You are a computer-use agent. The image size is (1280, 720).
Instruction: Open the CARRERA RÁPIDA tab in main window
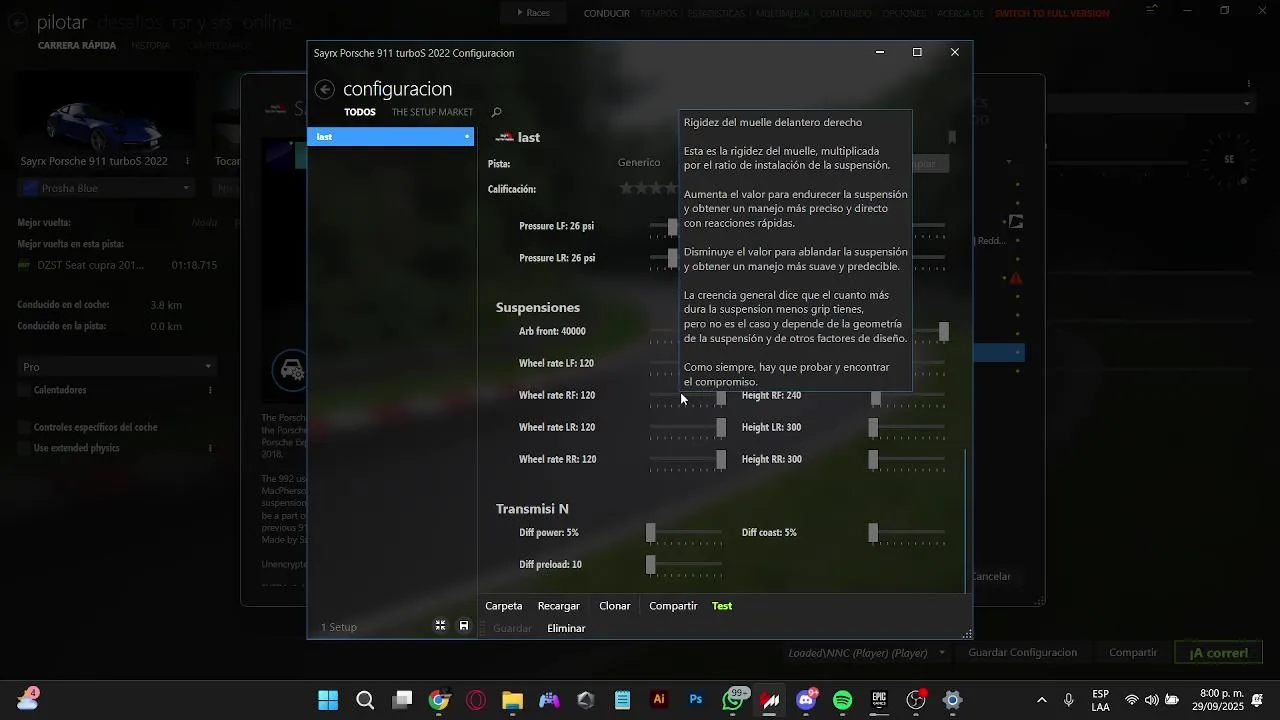tap(77, 46)
